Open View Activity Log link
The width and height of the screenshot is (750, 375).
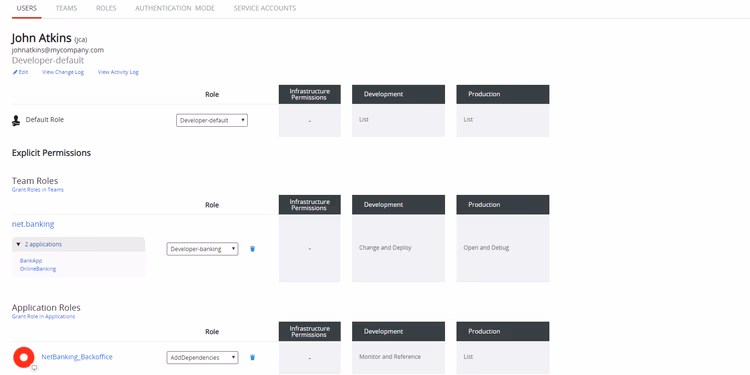click(118, 72)
